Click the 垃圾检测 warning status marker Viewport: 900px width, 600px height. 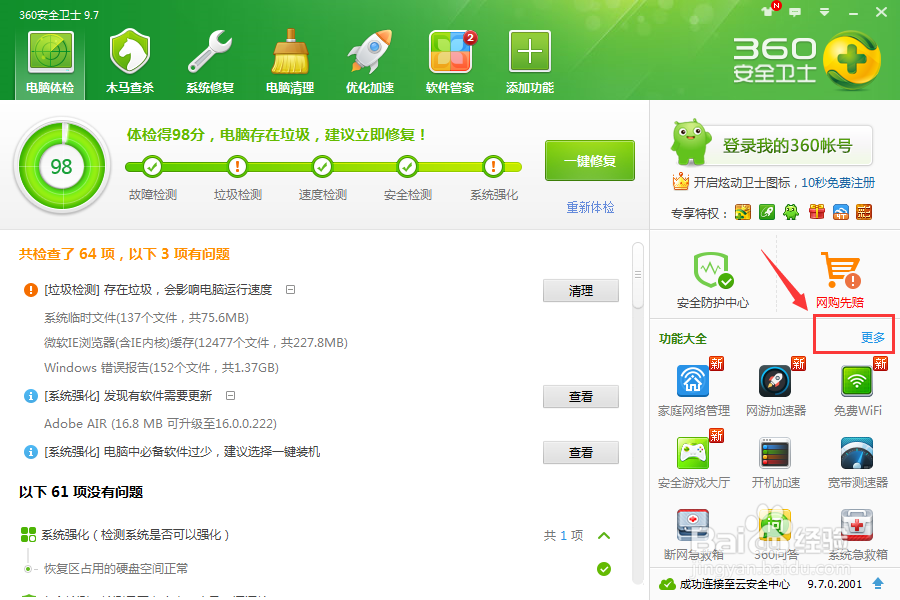click(237, 167)
